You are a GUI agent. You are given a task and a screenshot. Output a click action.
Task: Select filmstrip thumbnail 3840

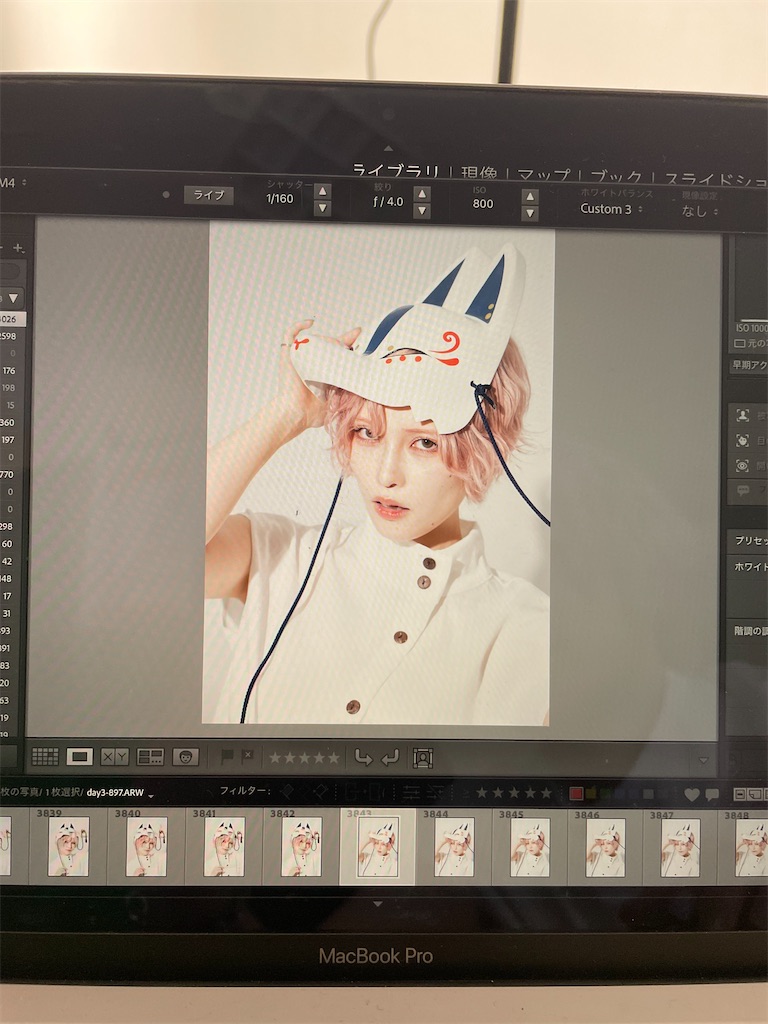[146, 846]
